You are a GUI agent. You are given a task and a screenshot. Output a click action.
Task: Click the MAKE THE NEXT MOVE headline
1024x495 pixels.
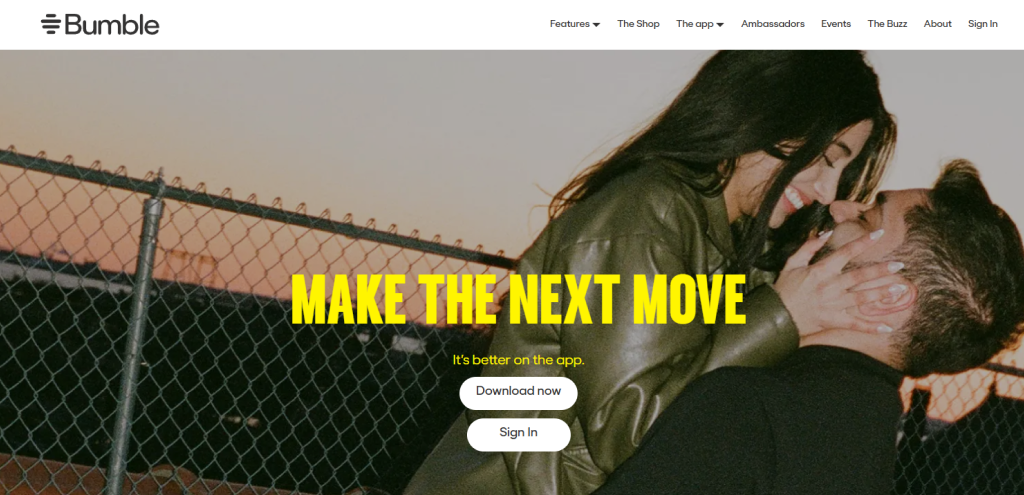pyautogui.click(x=519, y=300)
